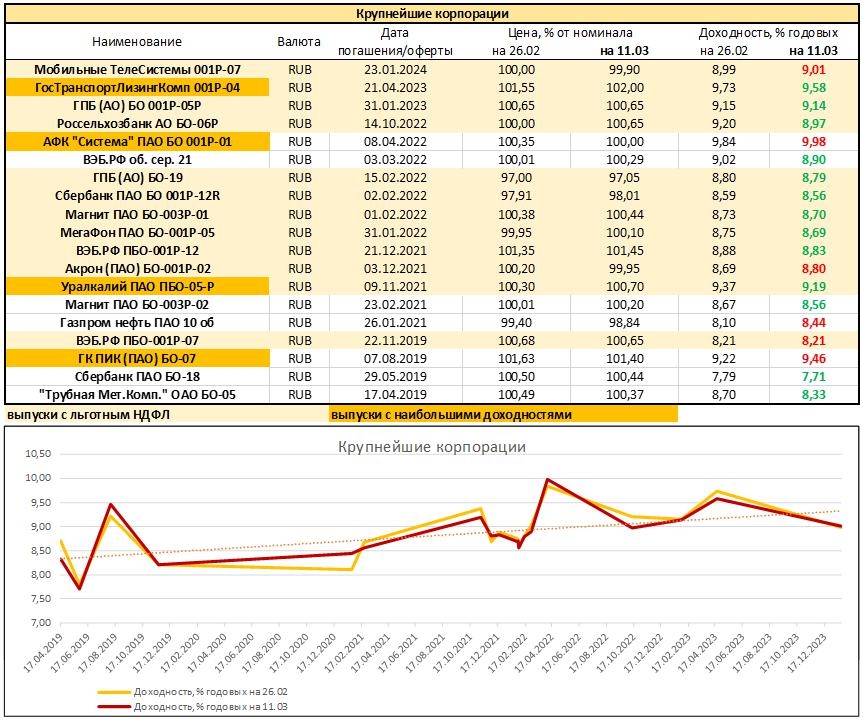Select the 'Мобильные ТелеСистемы 001P-07' cell

pyautogui.click(x=137, y=69)
